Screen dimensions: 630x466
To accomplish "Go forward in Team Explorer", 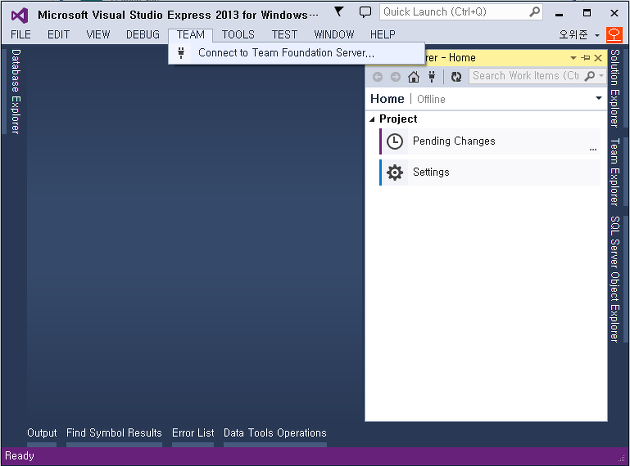I will coord(395,76).
